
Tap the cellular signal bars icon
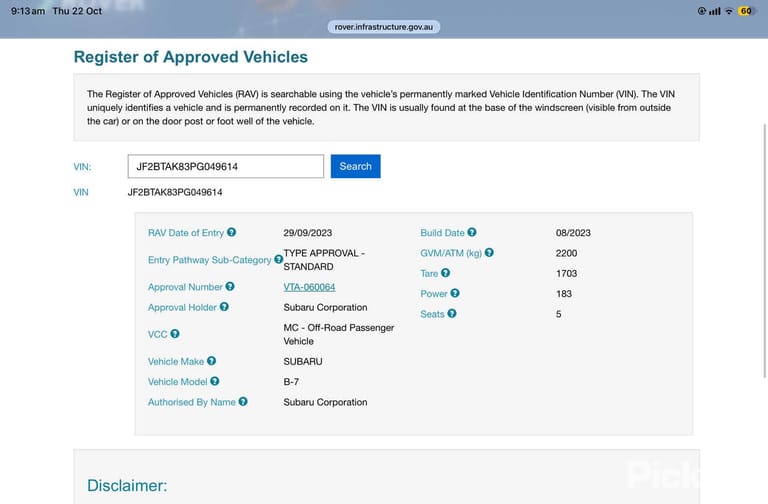[x=715, y=11]
